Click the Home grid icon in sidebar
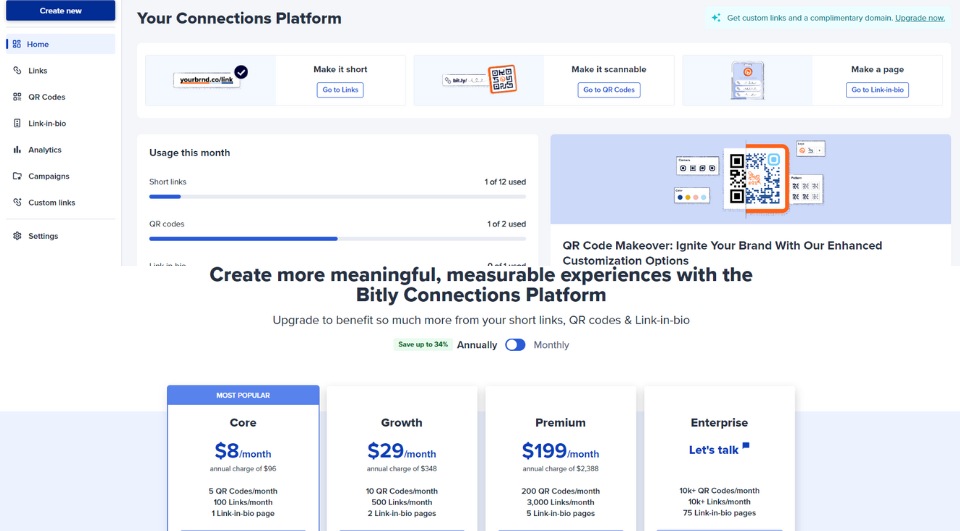This screenshot has width=960, height=531. click(17, 44)
